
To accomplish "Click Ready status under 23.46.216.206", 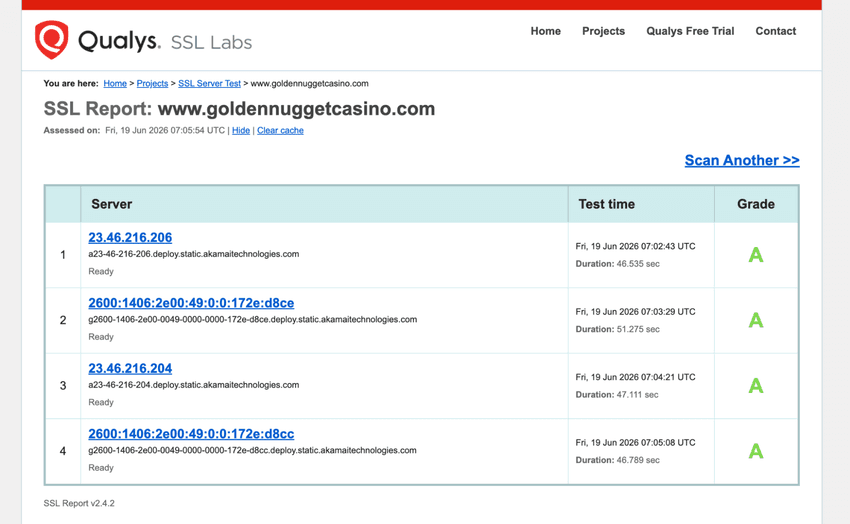I will [101, 271].
